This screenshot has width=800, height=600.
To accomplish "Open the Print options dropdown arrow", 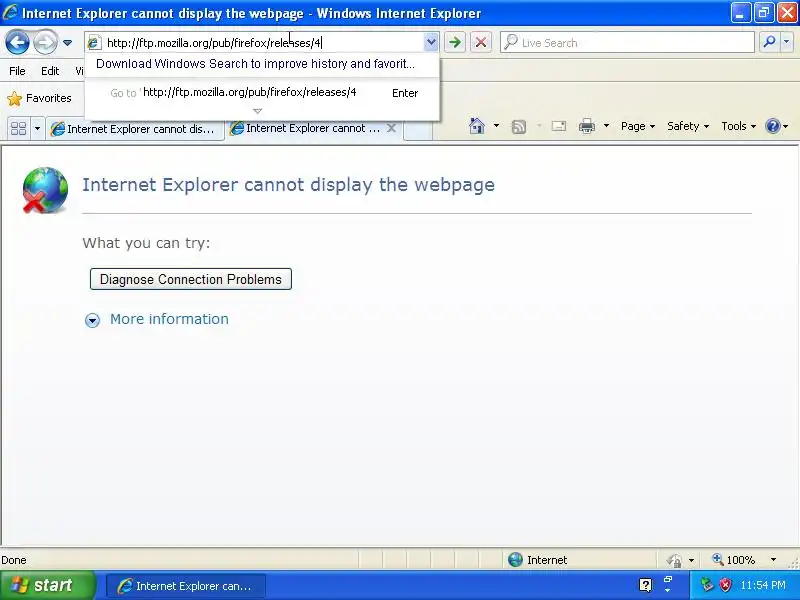I will point(606,126).
